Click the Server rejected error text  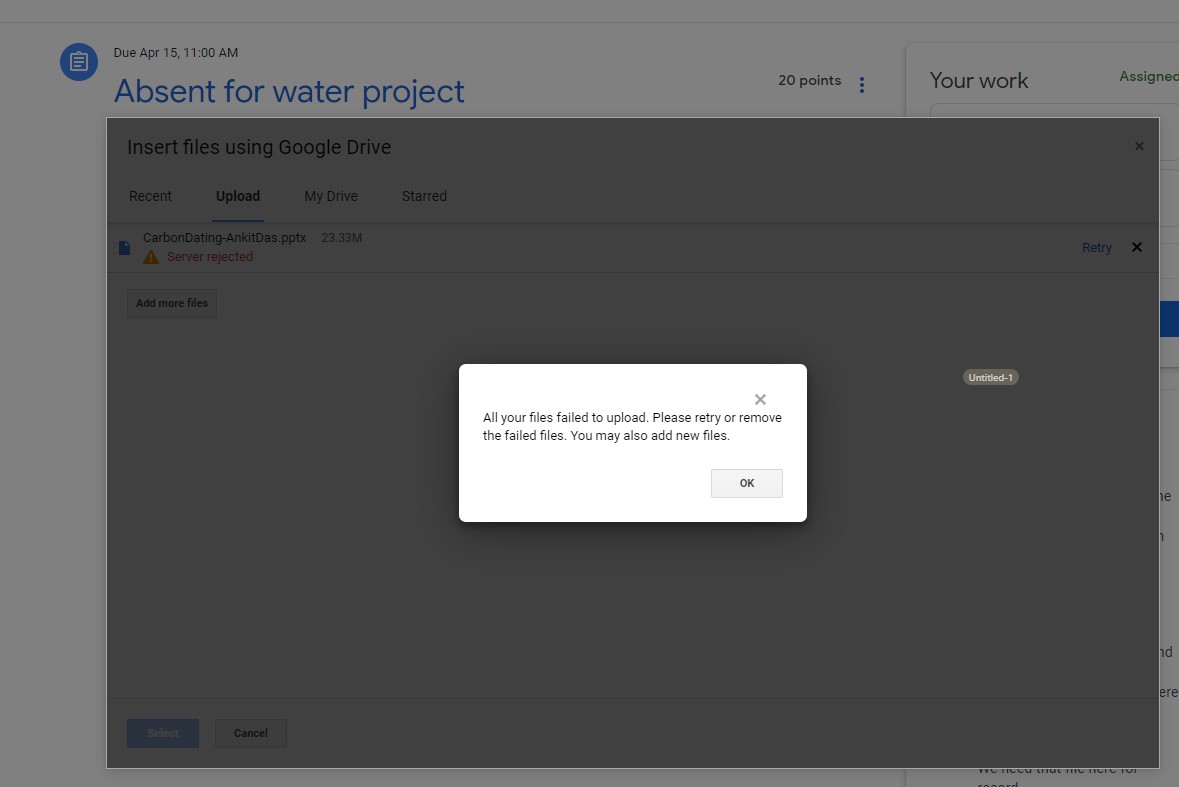(210, 256)
